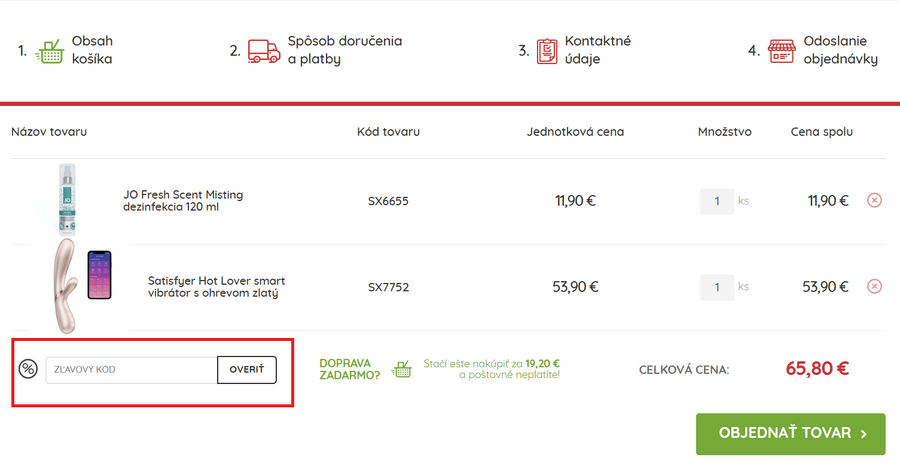The image size is (900, 475).
Task: Click the delivery truck icon in step 2
Action: click(263, 50)
